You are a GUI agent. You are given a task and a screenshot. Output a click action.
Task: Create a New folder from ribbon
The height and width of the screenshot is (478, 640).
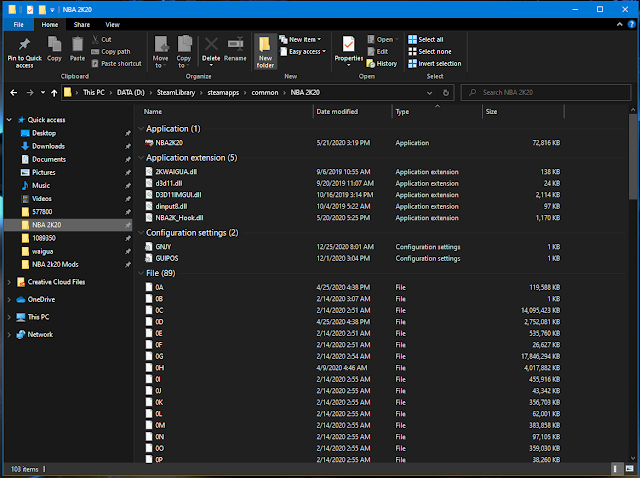pyautogui.click(x=265, y=51)
